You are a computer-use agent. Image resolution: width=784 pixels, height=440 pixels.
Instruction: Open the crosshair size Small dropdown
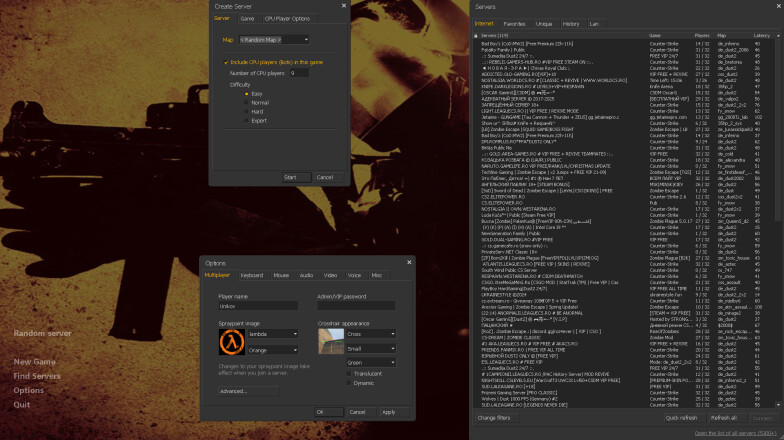coord(371,348)
